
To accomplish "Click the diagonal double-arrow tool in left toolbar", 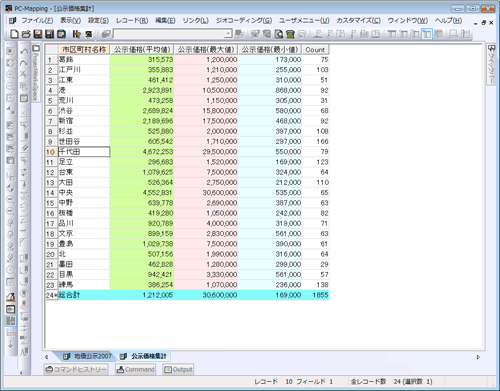I will [x=11, y=110].
